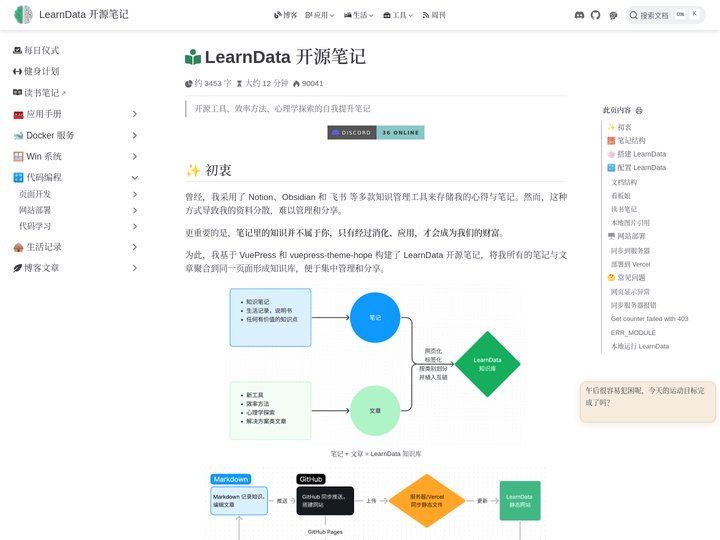
Task: Jump to 同步到服务器 in the table of contents
Action: [x=630, y=251]
